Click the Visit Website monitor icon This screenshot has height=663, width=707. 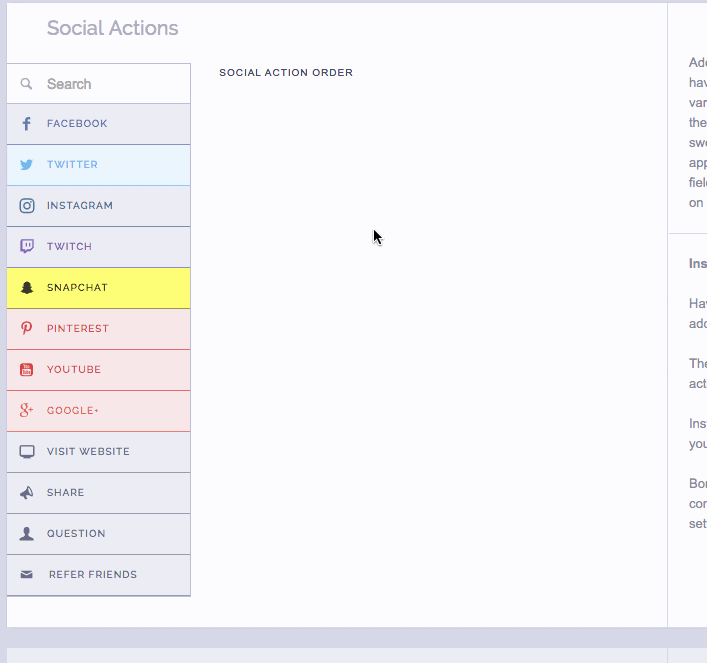tap(27, 451)
